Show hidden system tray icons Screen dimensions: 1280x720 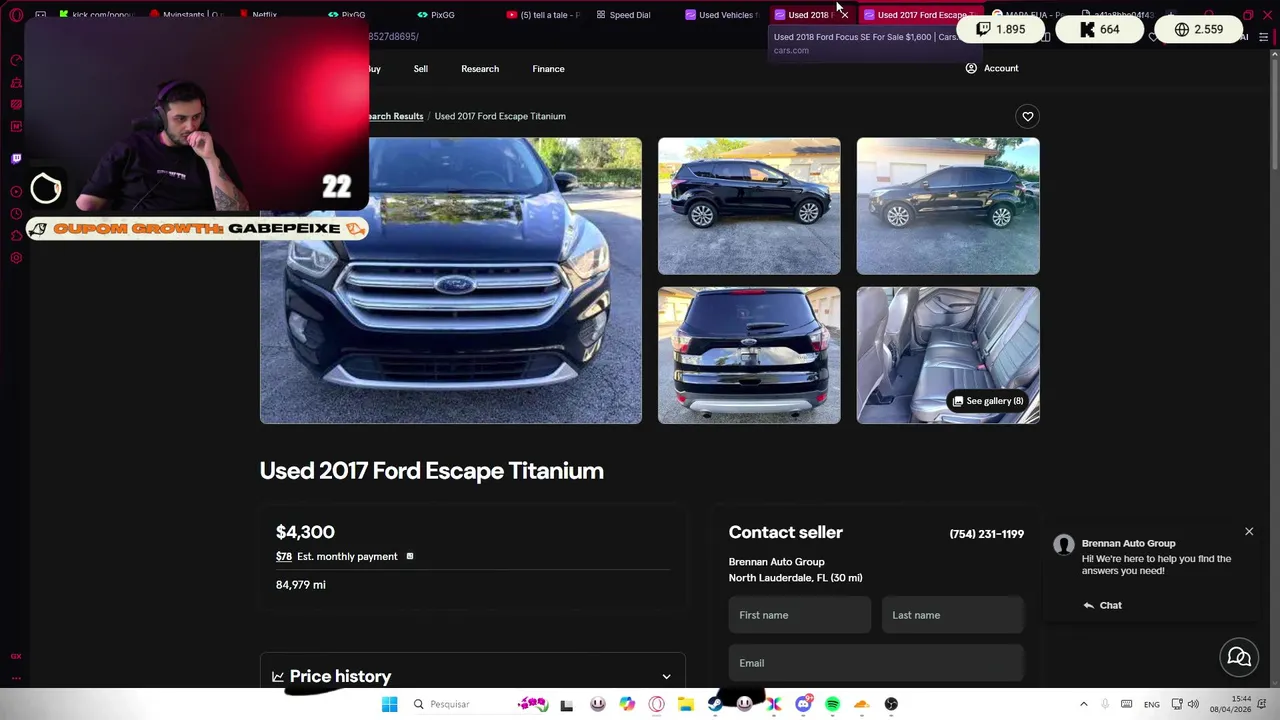(x=1083, y=704)
